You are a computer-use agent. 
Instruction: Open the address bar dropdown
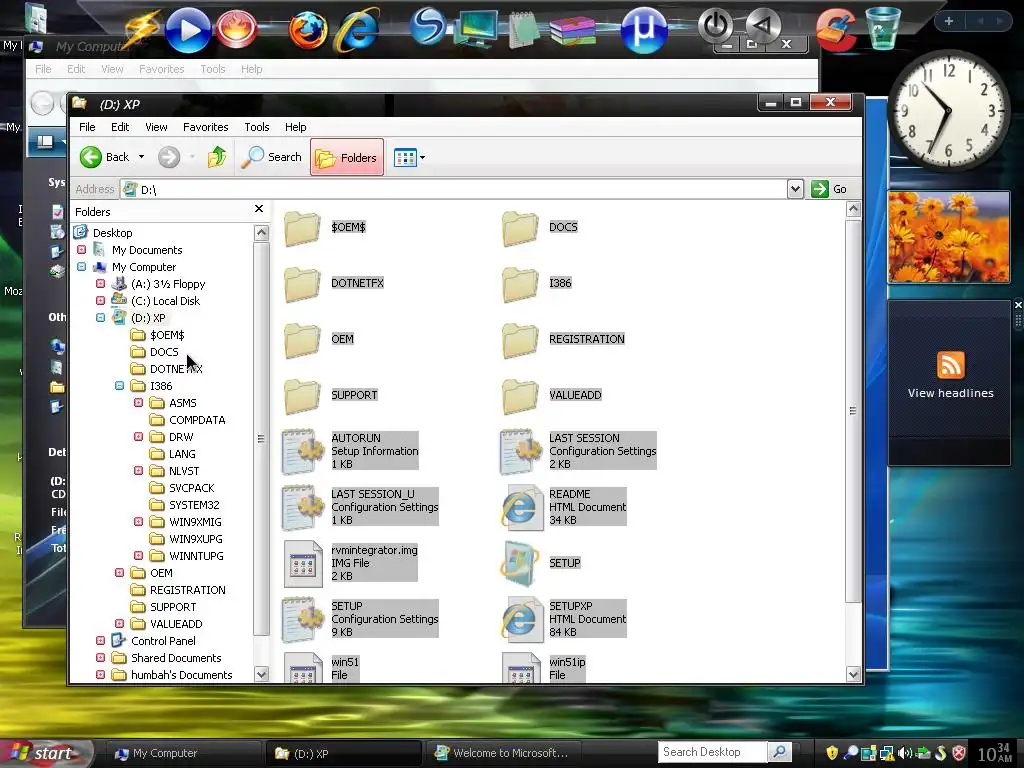pos(795,189)
